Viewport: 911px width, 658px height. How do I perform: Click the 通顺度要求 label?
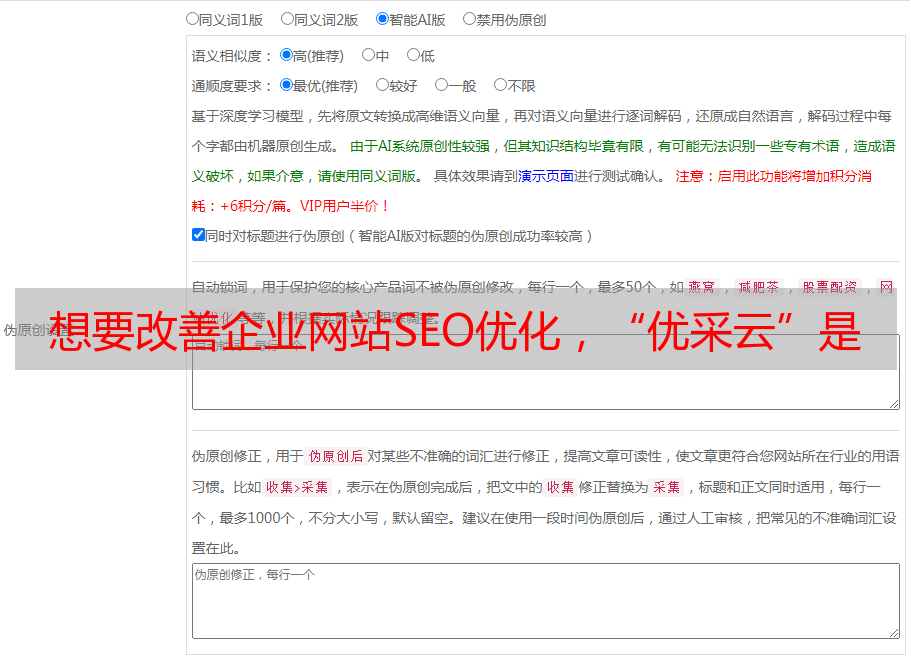231,86
